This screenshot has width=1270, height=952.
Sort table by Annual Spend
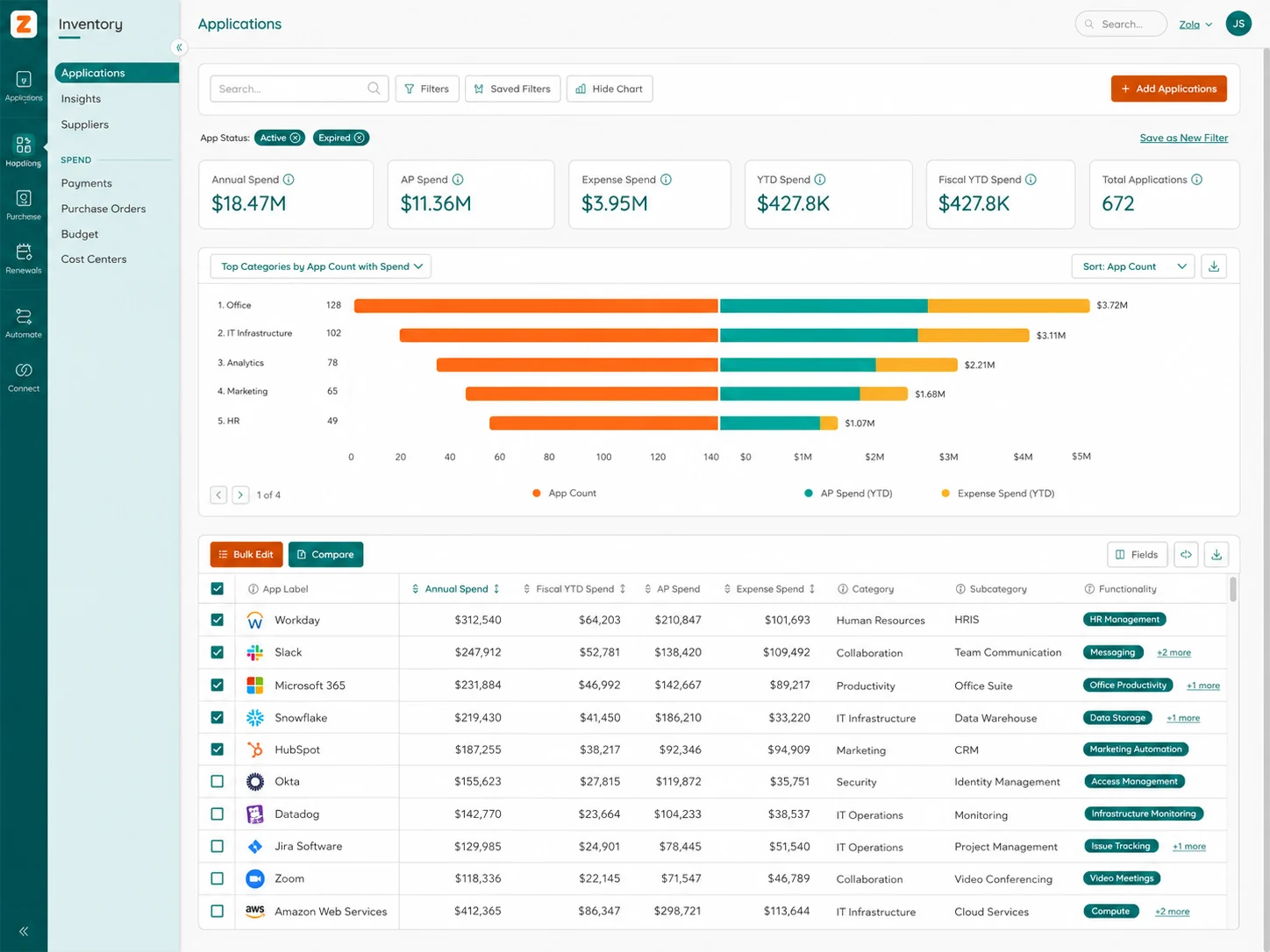(x=456, y=589)
